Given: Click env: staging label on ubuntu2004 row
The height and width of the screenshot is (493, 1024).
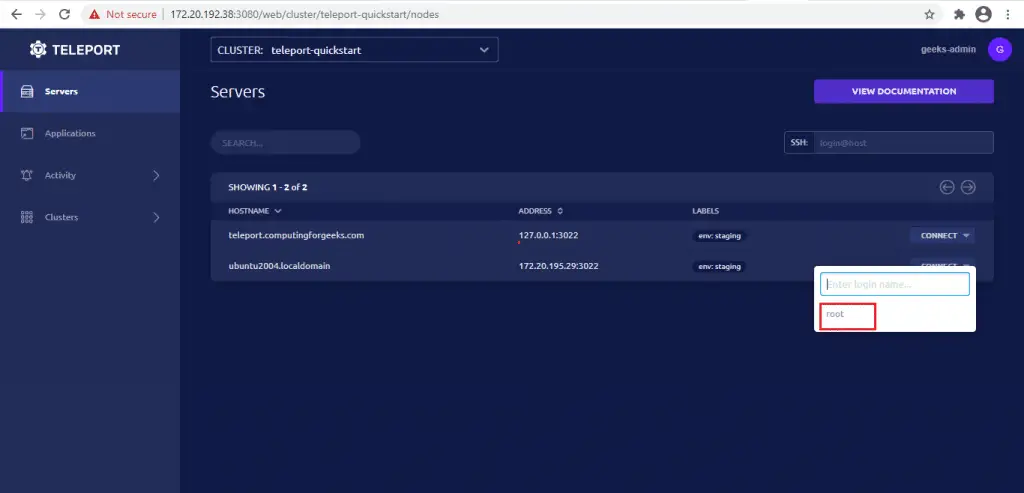Looking at the screenshot, I should (719, 266).
